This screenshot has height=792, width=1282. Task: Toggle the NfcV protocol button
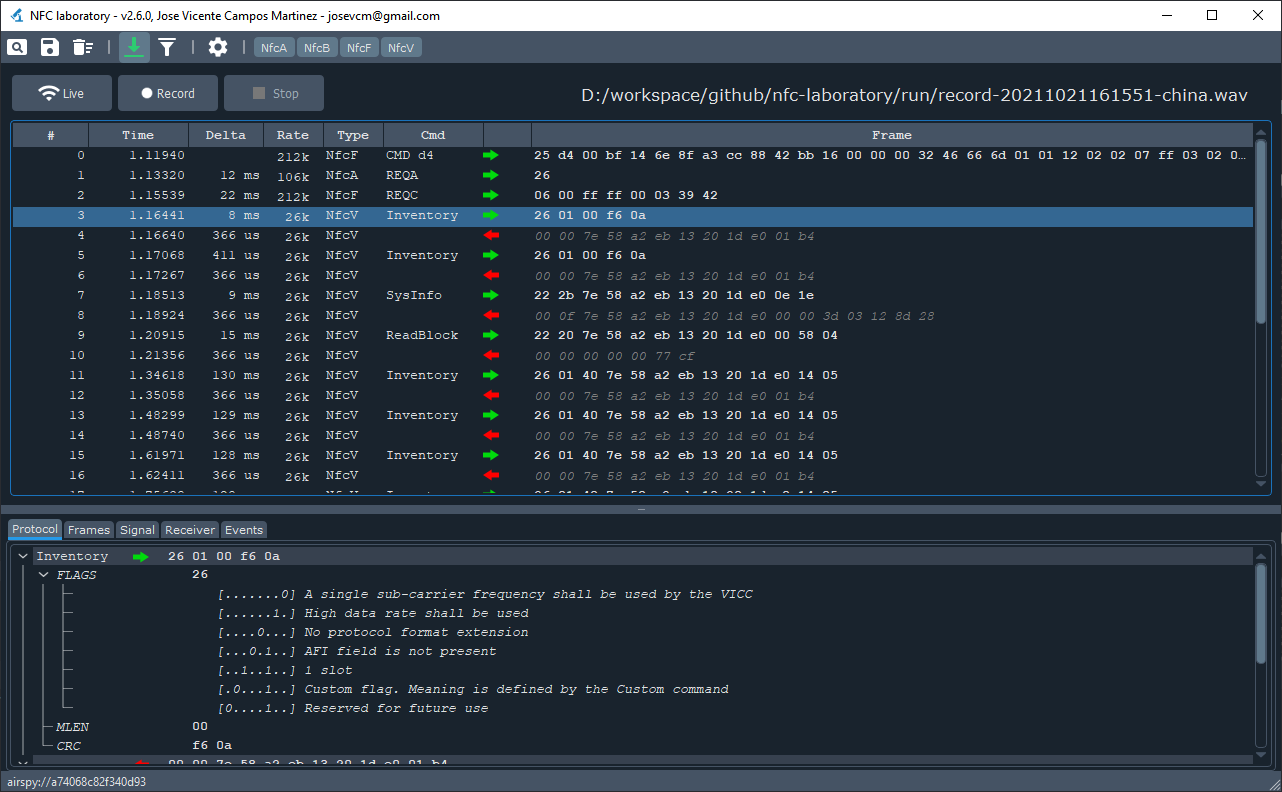[402, 48]
